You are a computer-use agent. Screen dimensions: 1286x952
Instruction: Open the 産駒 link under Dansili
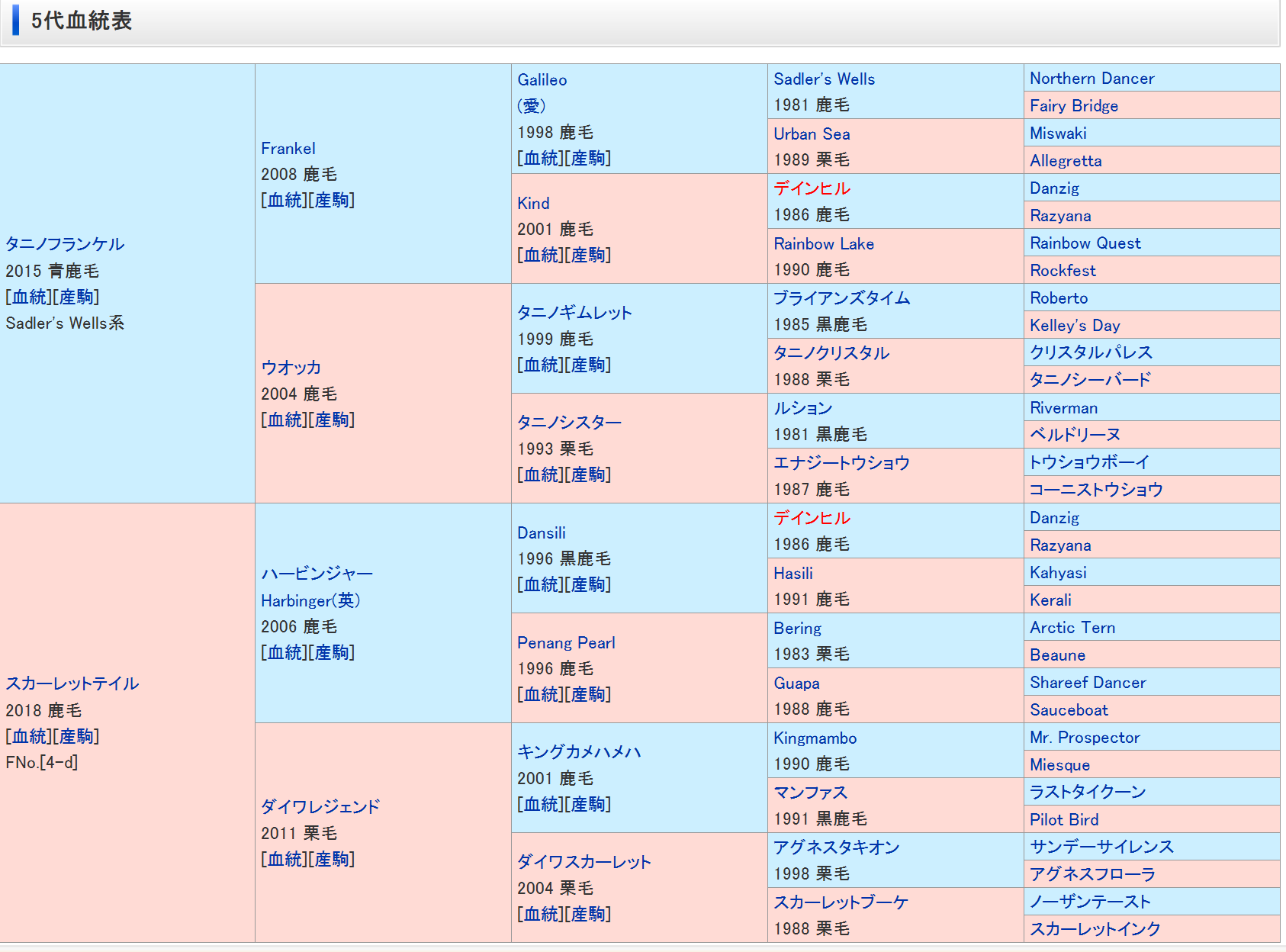[588, 585]
